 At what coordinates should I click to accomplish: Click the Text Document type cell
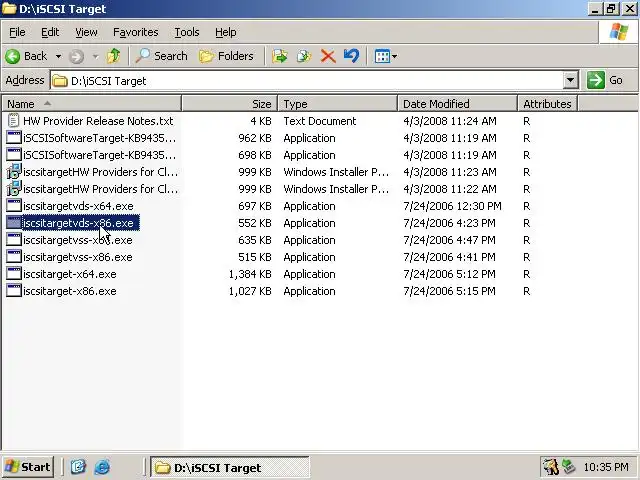click(x=320, y=121)
